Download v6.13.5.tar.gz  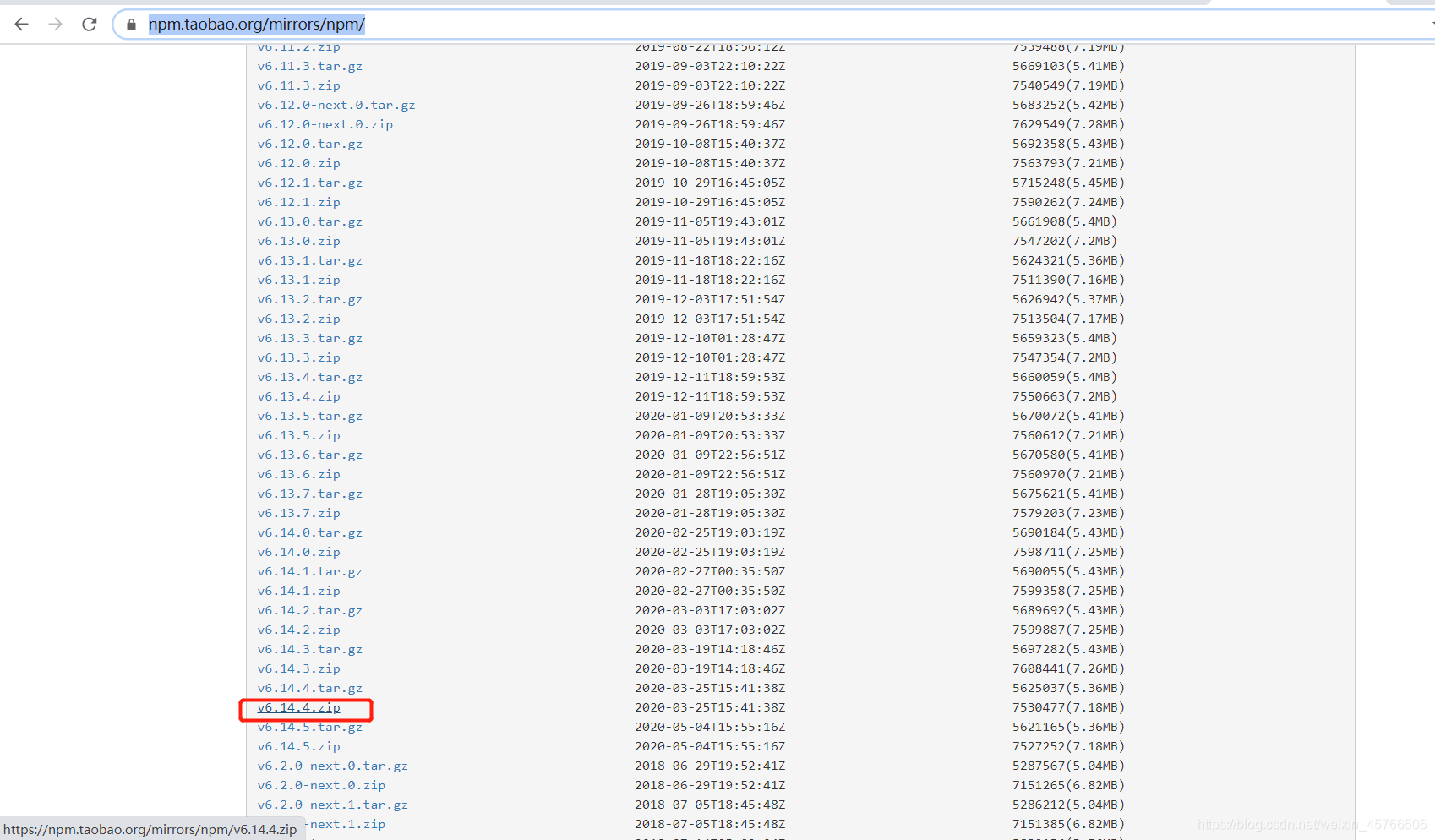click(310, 416)
